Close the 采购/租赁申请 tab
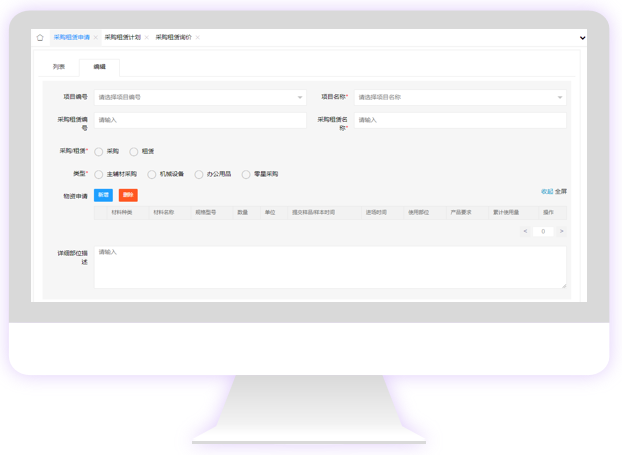This screenshot has height=455, width=622. coord(96,38)
